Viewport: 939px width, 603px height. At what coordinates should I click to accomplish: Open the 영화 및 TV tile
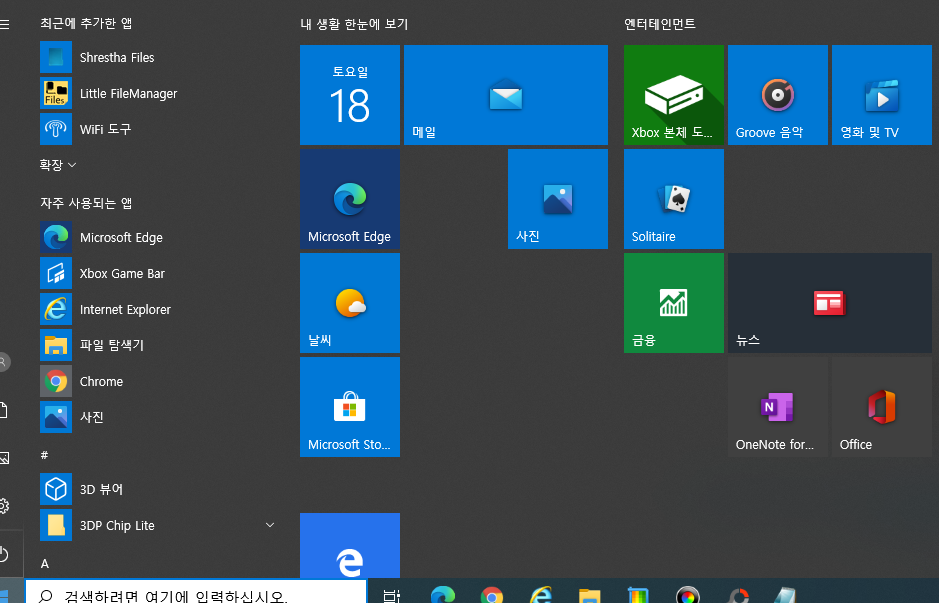click(x=882, y=95)
